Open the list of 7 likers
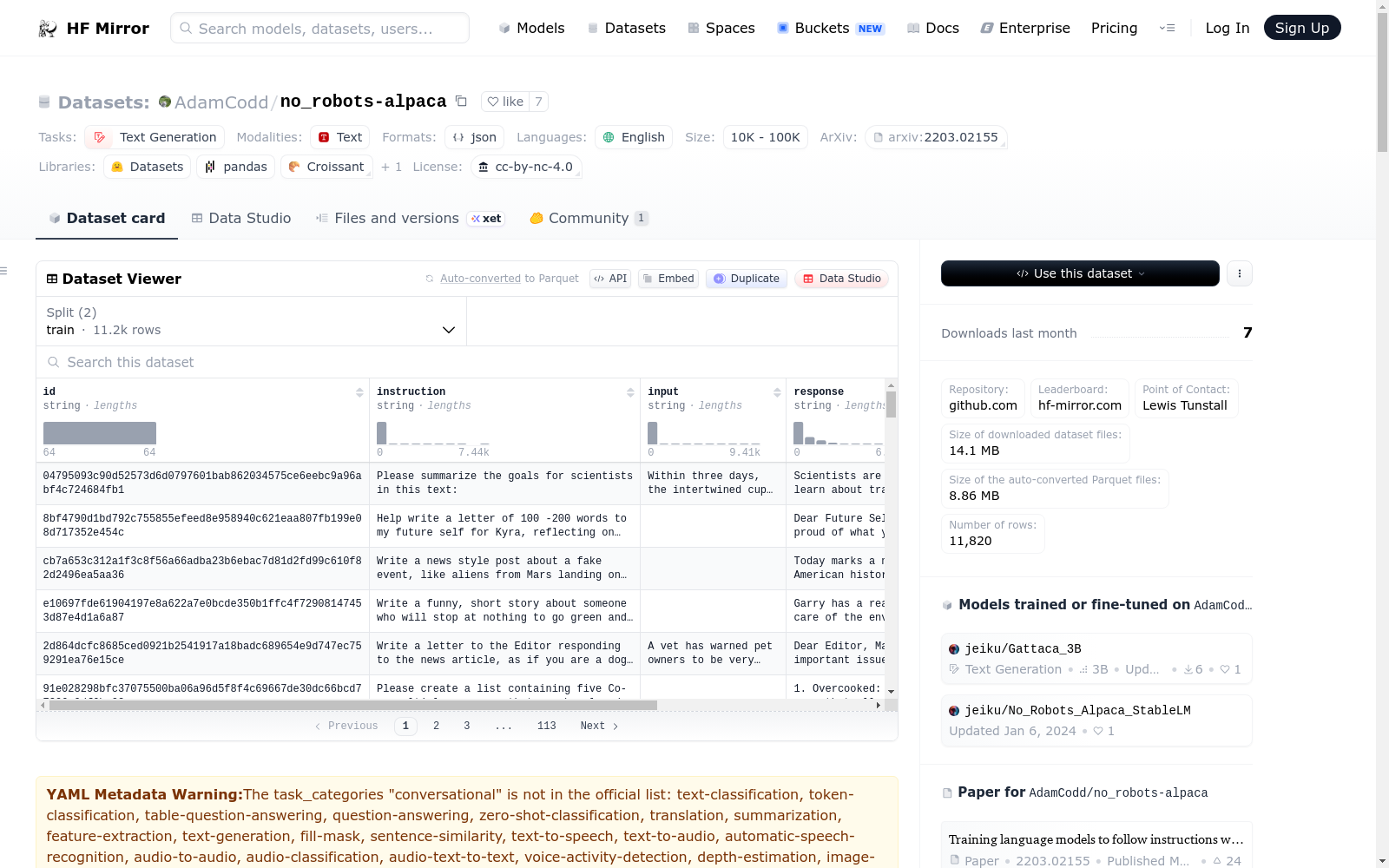The width and height of the screenshot is (1389, 868). click(538, 102)
